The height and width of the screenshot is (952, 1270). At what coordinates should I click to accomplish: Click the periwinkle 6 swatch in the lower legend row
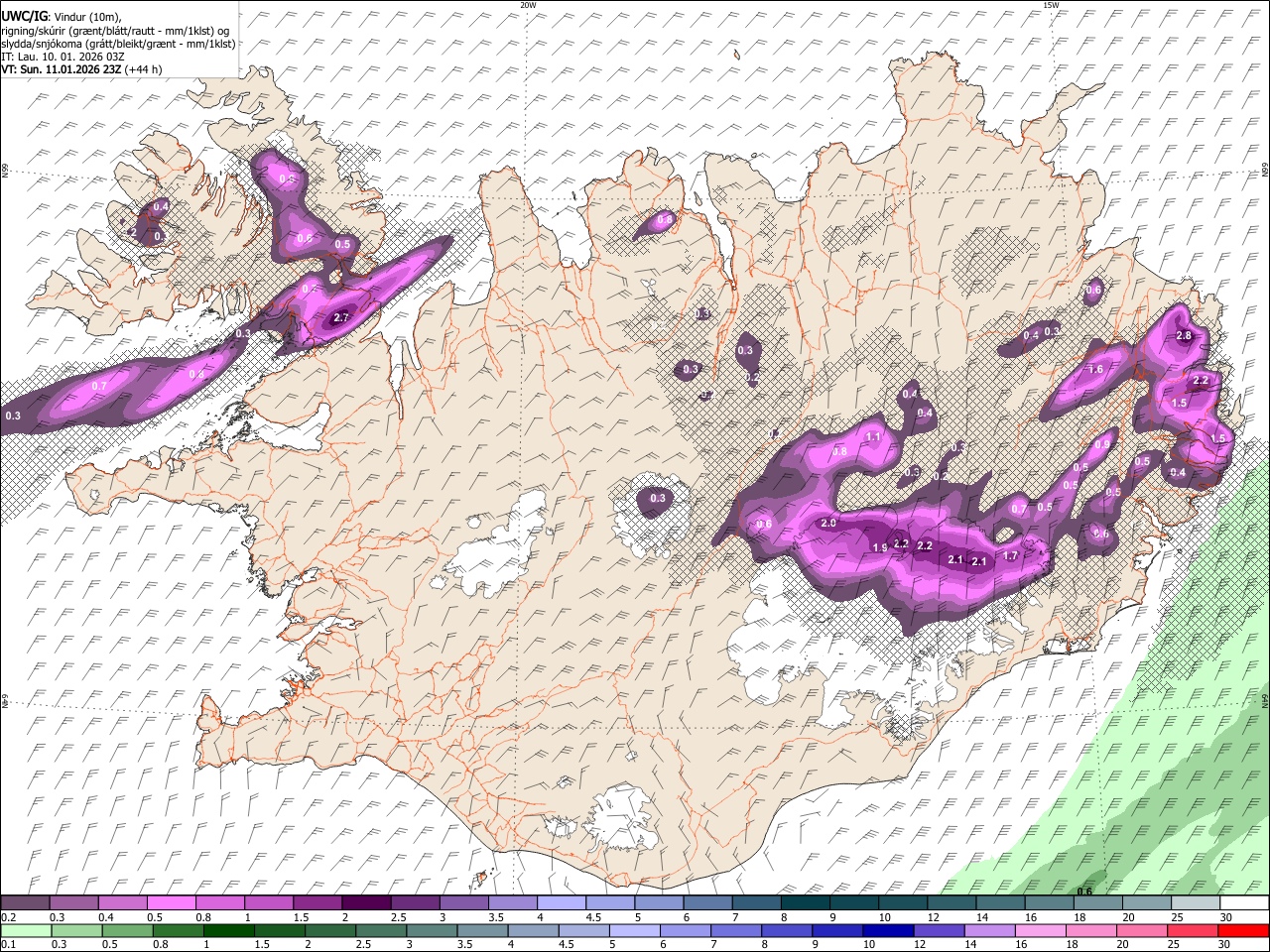(x=685, y=930)
